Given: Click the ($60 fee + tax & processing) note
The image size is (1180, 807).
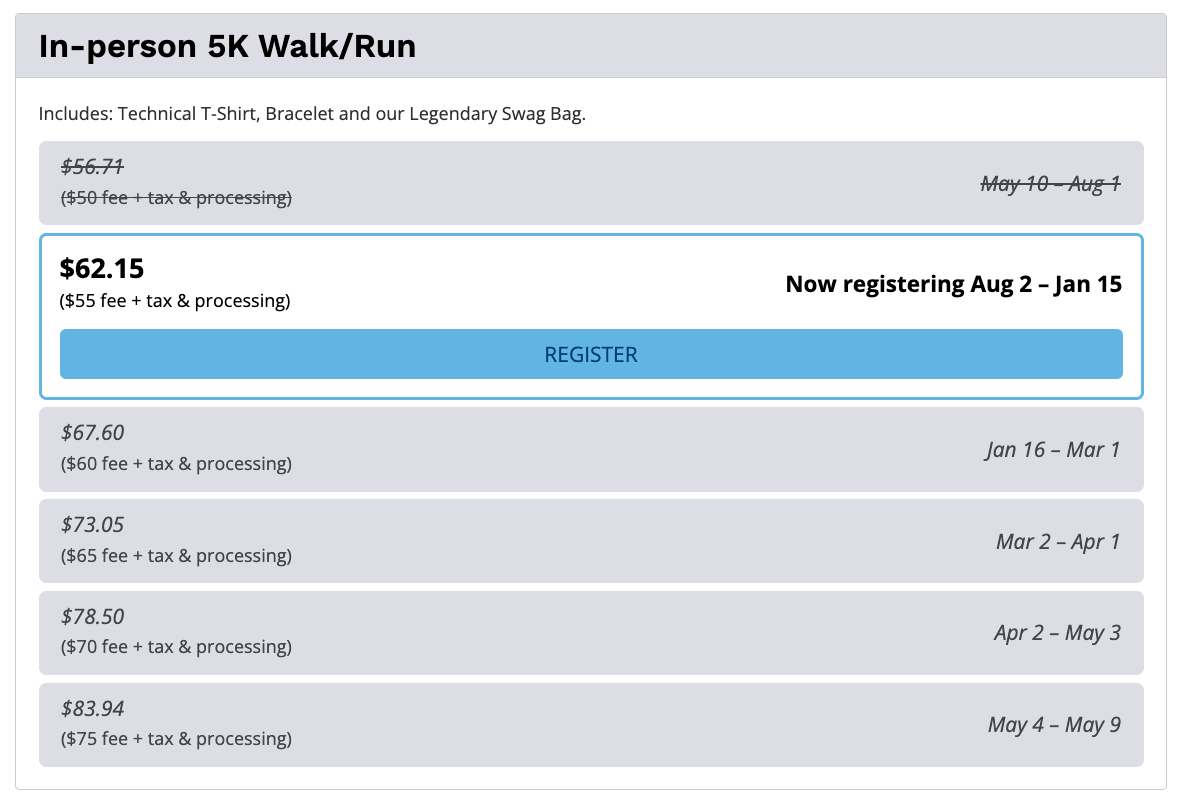Looking at the screenshot, I should point(176,463).
